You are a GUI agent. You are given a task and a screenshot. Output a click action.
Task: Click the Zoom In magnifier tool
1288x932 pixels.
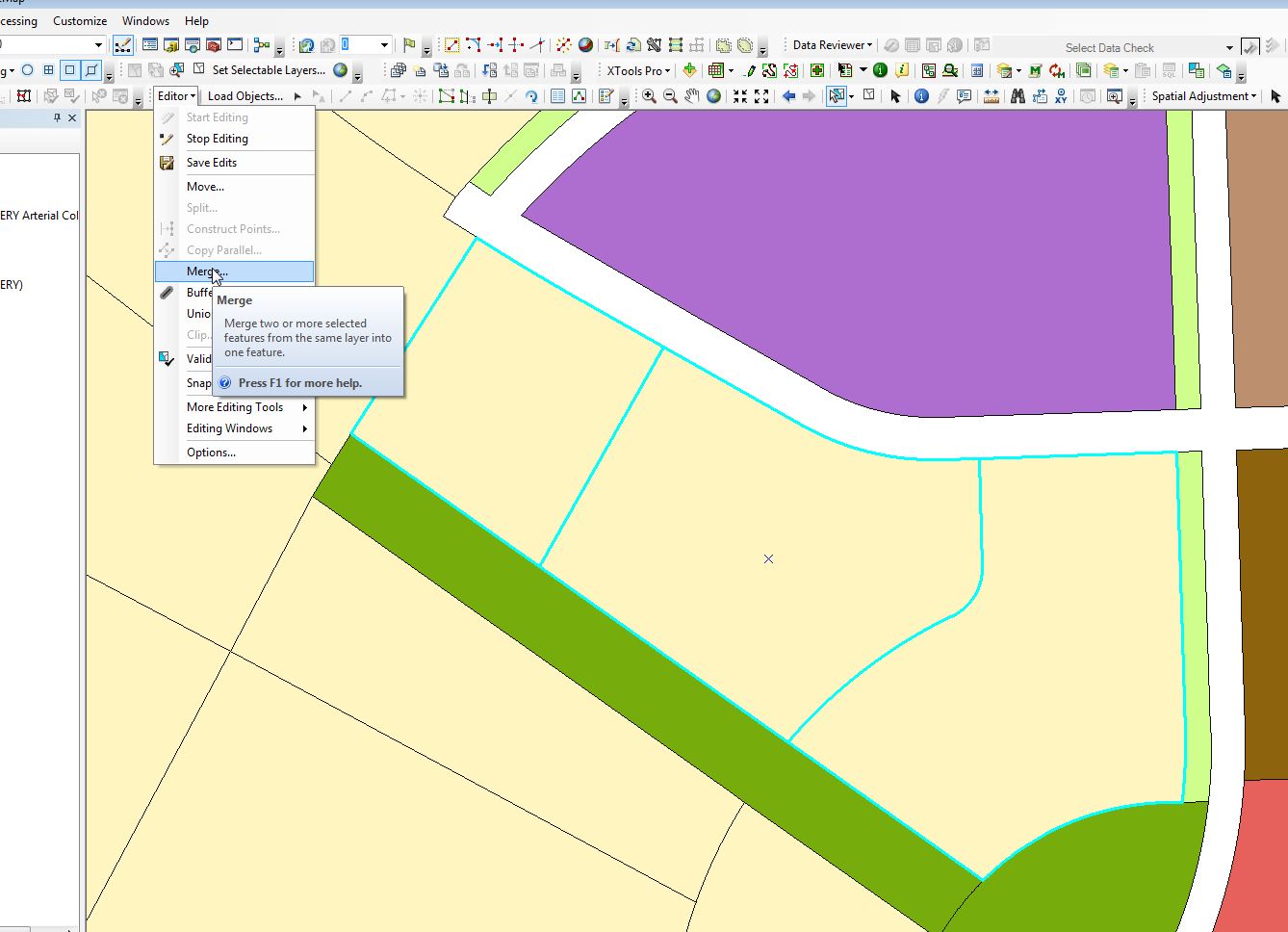[649, 96]
